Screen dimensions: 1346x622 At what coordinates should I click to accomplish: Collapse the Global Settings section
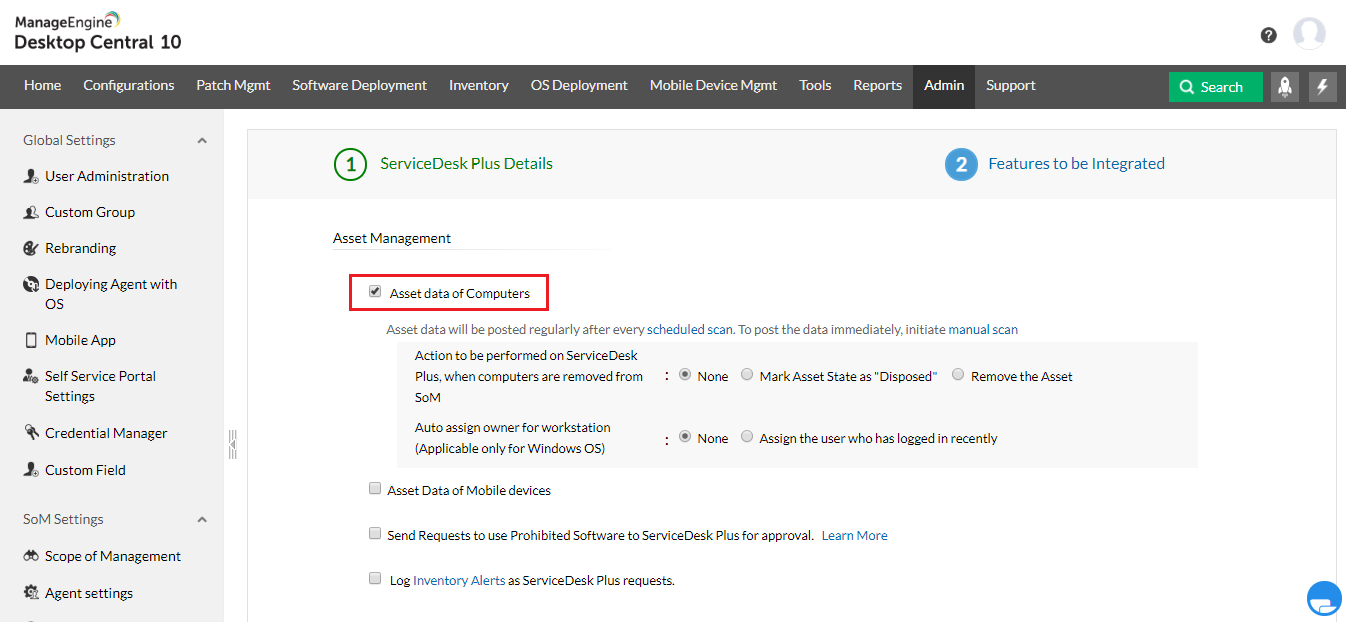point(202,141)
